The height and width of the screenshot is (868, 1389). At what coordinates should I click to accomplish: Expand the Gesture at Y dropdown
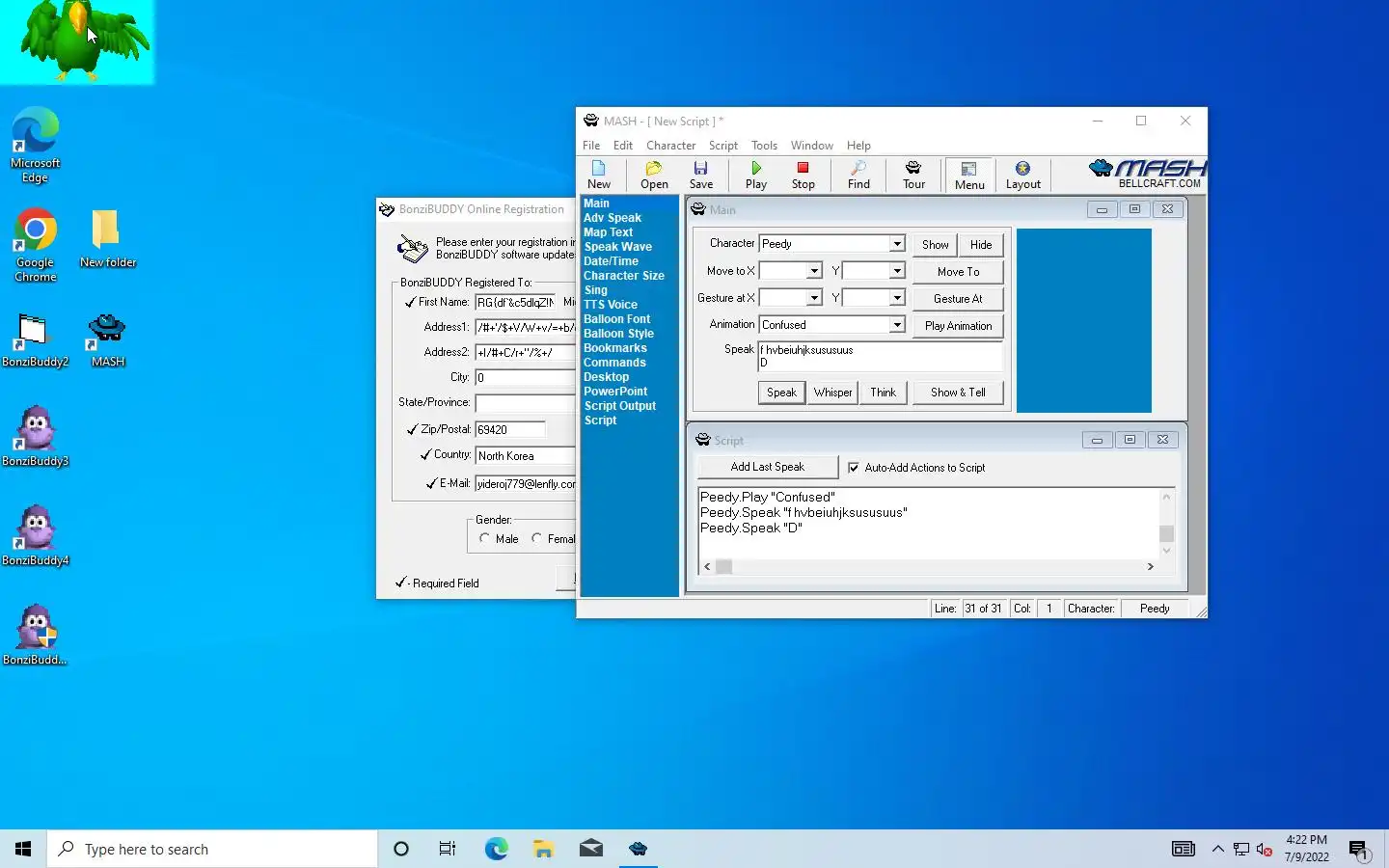[897, 298]
